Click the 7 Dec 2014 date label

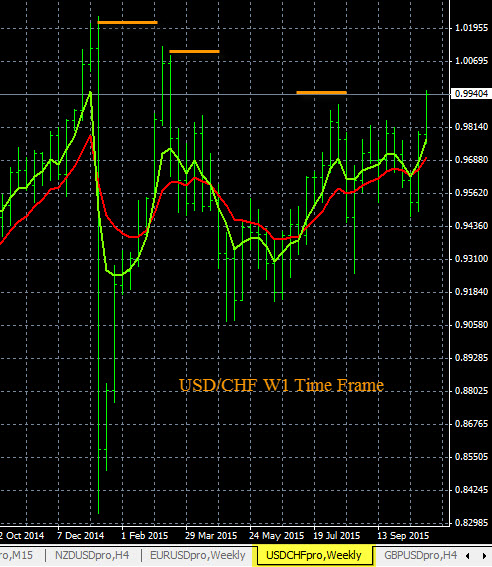[80, 536]
